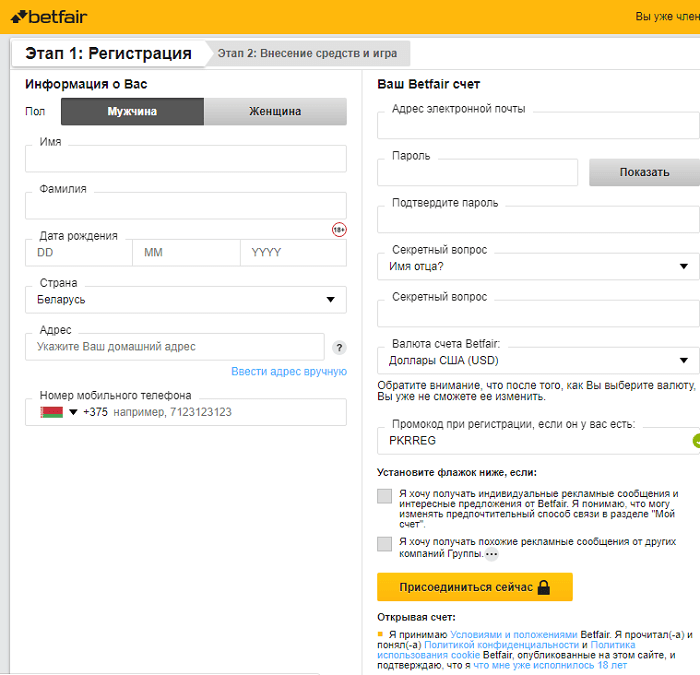Viewport: 700px width, 675px height.
Task: Open the Валюта счета currency dropdown
Action: pyautogui.click(x=538, y=360)
